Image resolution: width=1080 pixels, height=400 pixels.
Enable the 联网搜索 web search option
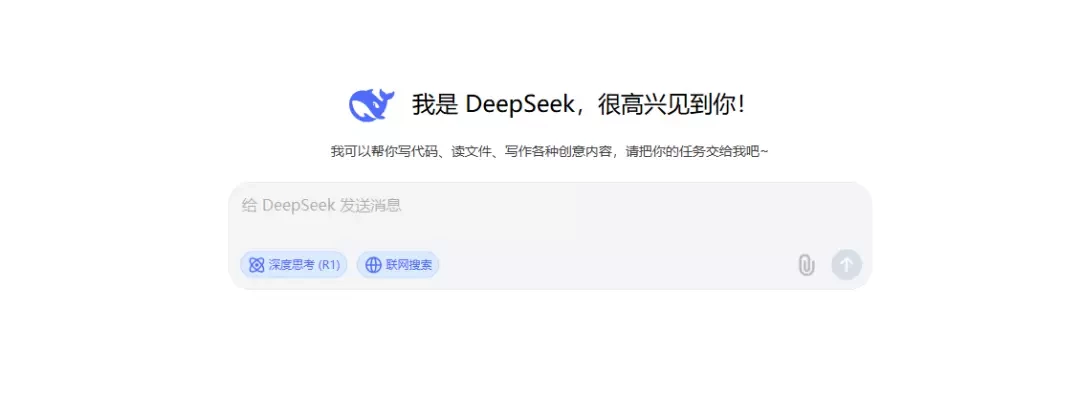tap(397, 265)
